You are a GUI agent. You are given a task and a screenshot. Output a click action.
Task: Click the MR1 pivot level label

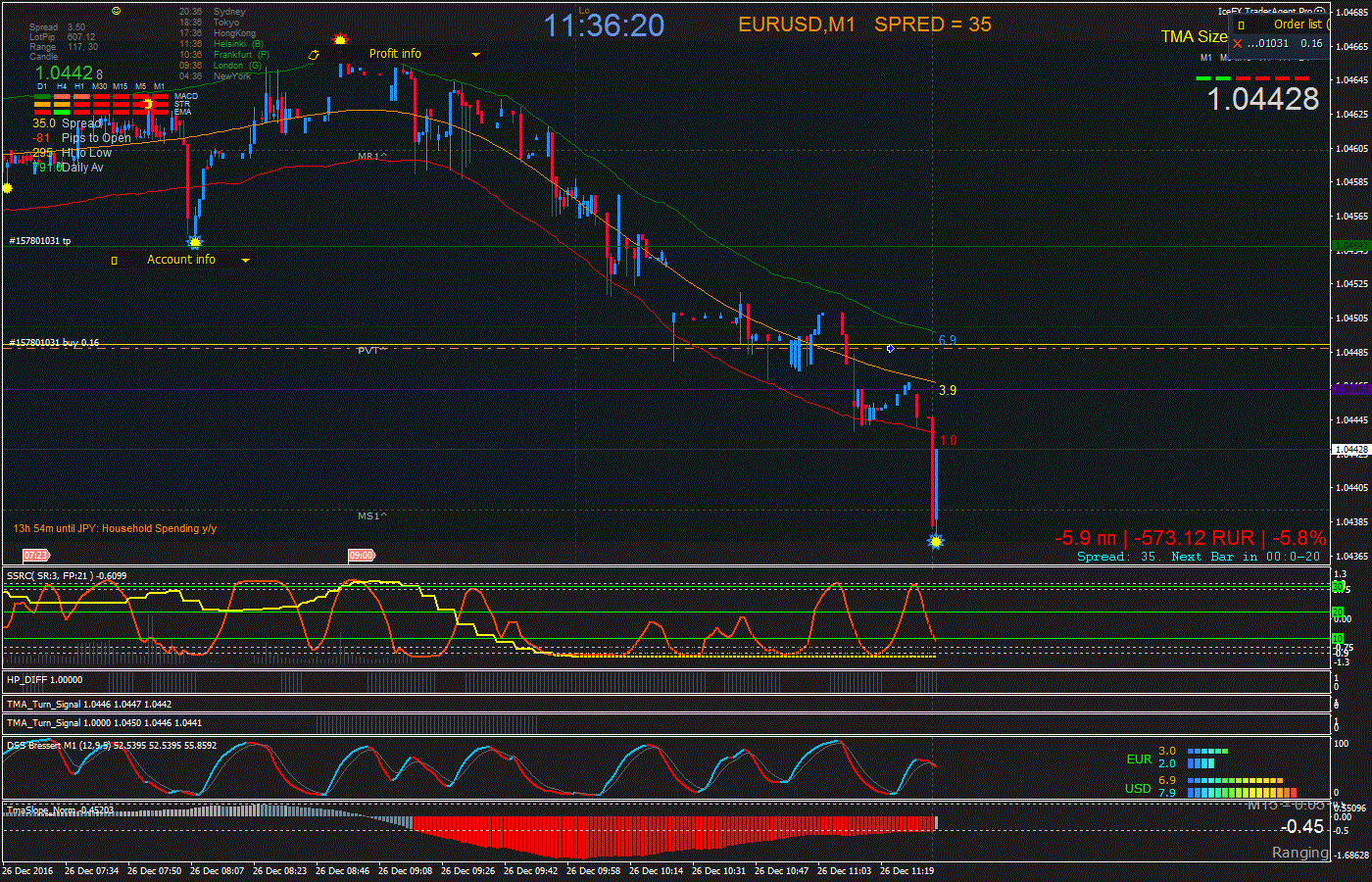click(x=372, y=156)
